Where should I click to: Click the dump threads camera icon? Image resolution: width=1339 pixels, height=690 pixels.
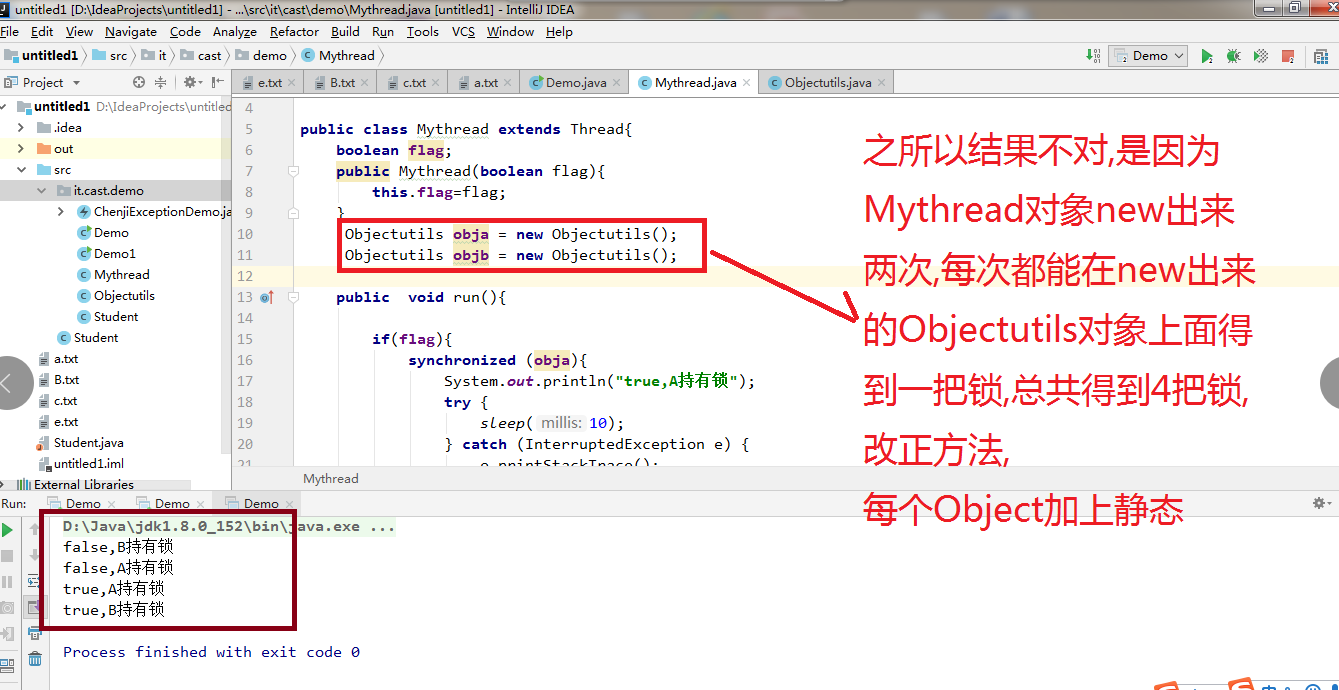8,607
